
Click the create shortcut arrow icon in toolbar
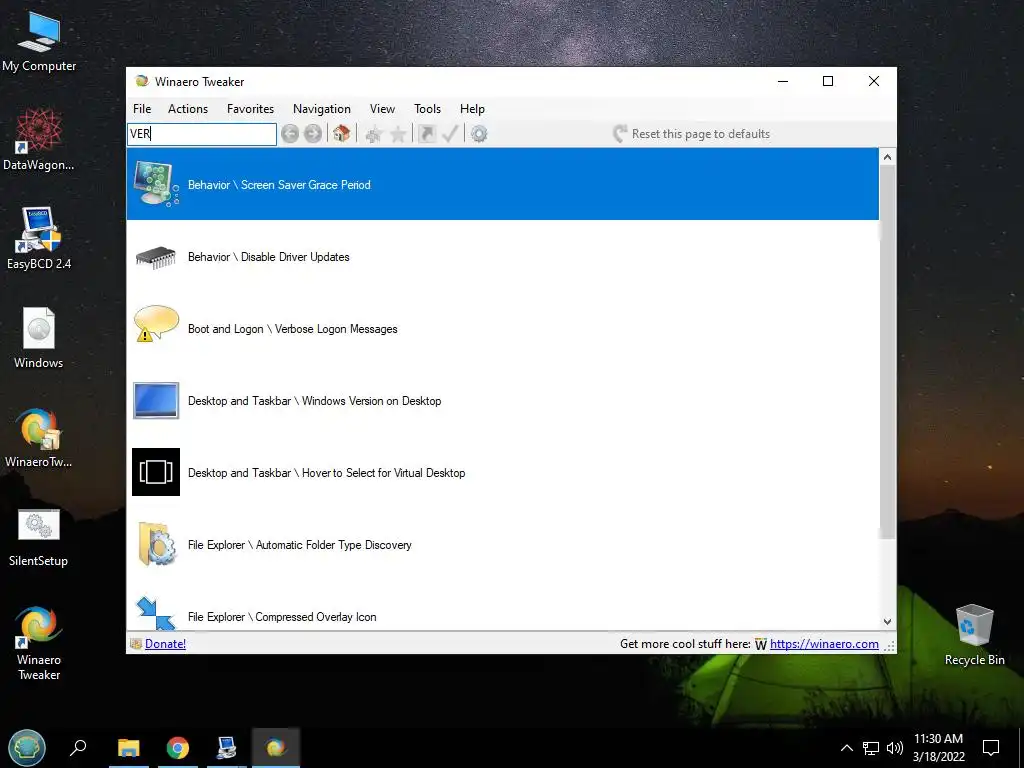tap(427, 134)
